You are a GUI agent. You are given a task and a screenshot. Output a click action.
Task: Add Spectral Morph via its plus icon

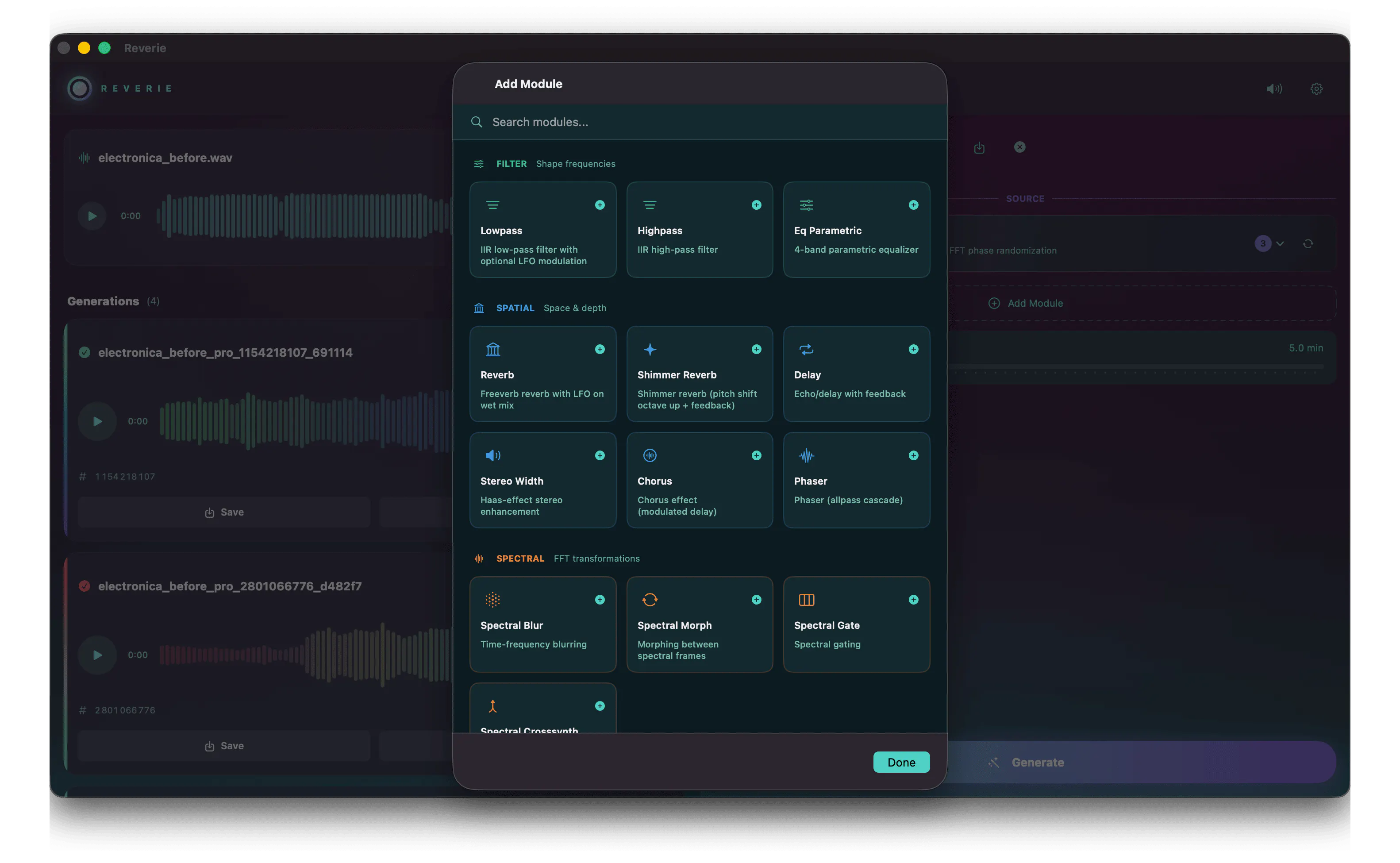757,600
